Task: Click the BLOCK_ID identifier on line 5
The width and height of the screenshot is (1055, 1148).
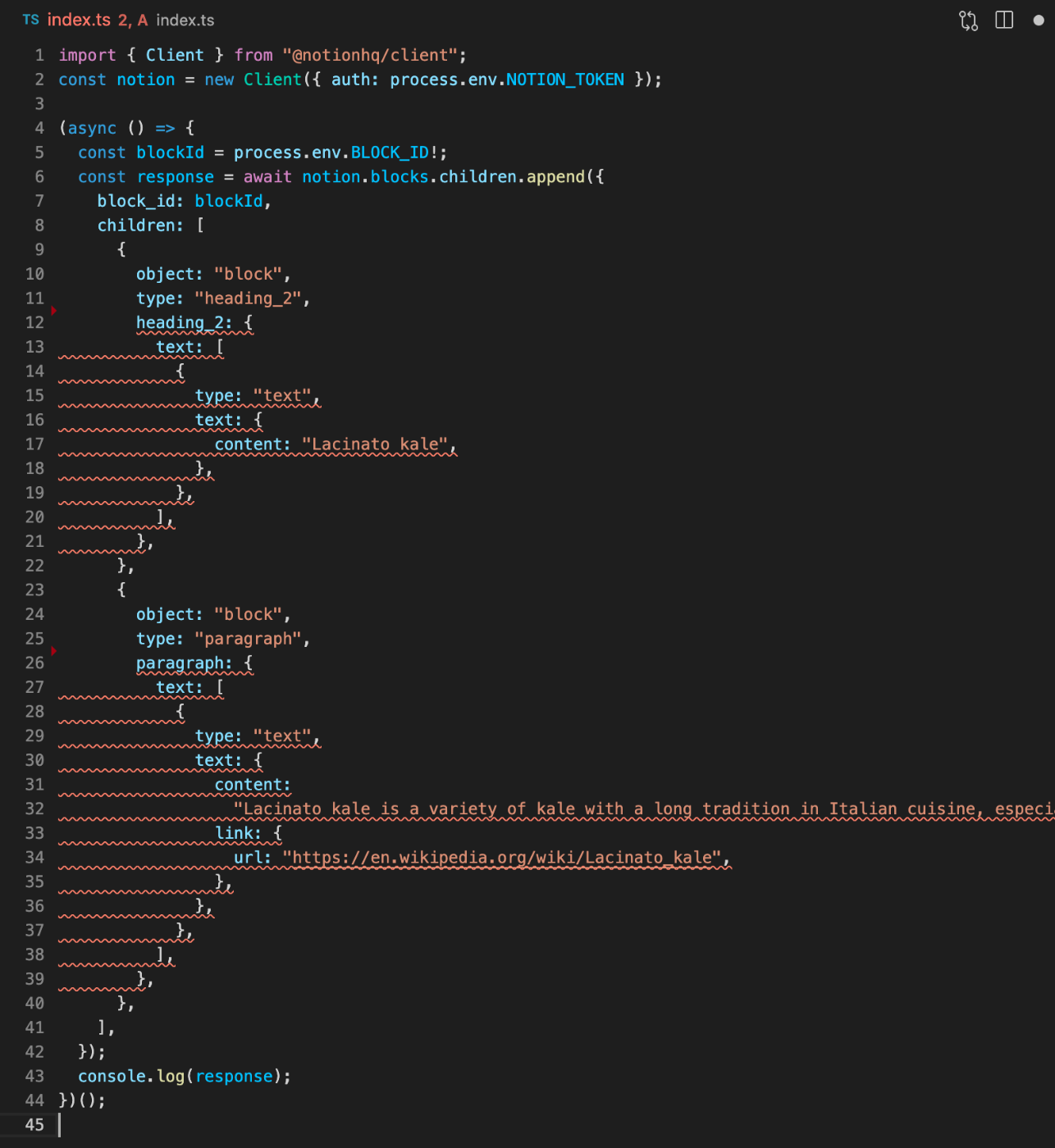Action: click(x=390, y=153)
